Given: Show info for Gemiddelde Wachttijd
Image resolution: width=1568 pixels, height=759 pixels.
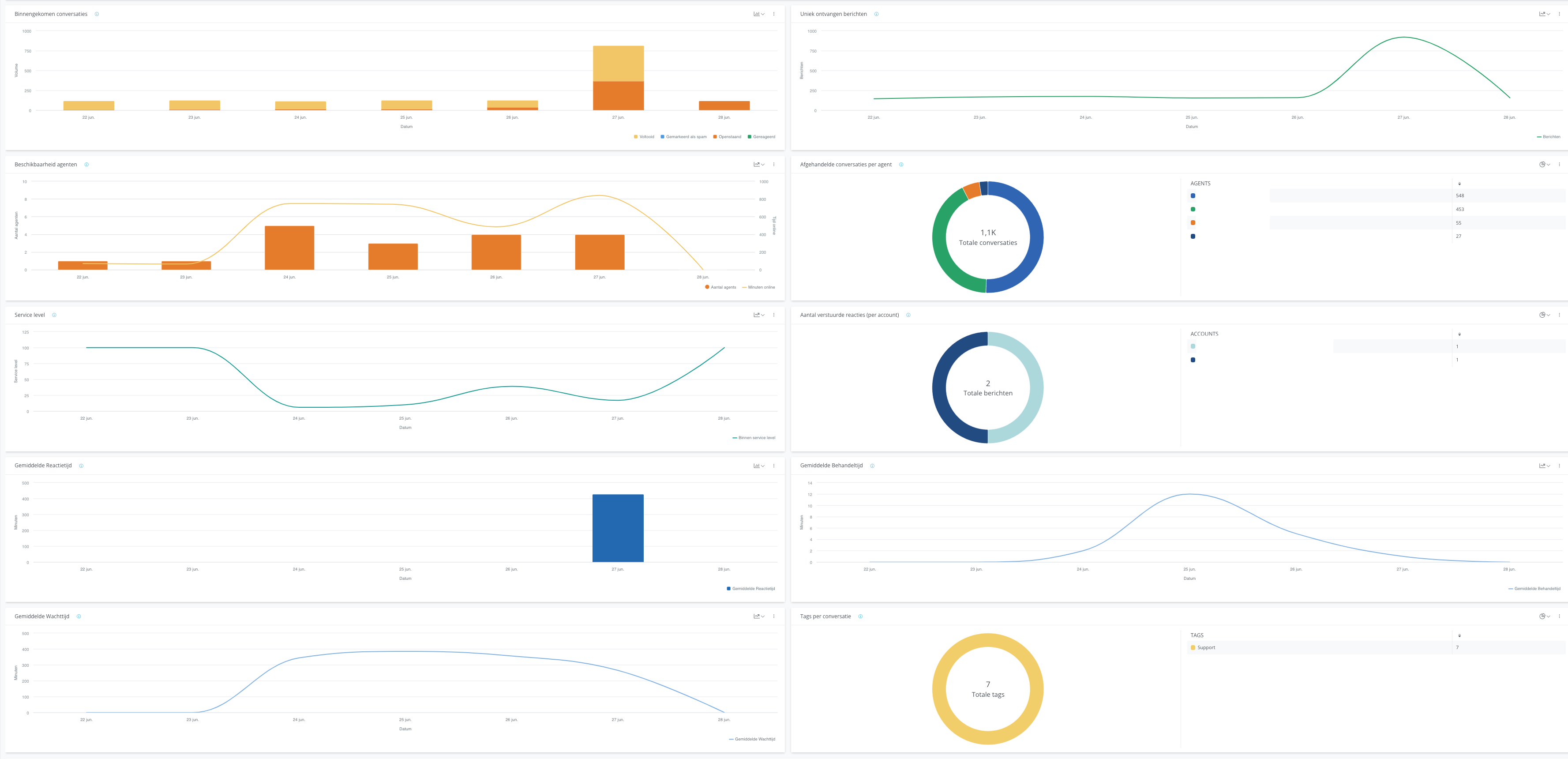Looking at the screenshot, I should (79, 616).
